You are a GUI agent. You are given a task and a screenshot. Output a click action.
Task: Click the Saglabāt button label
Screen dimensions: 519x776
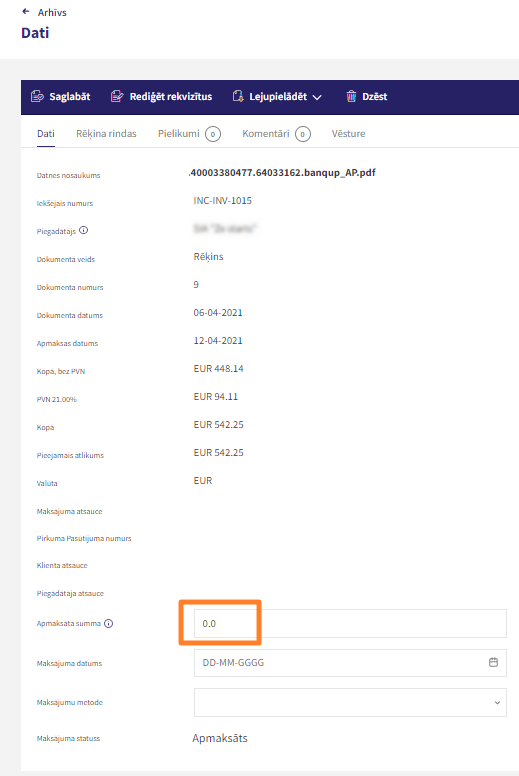pos(70,97)
